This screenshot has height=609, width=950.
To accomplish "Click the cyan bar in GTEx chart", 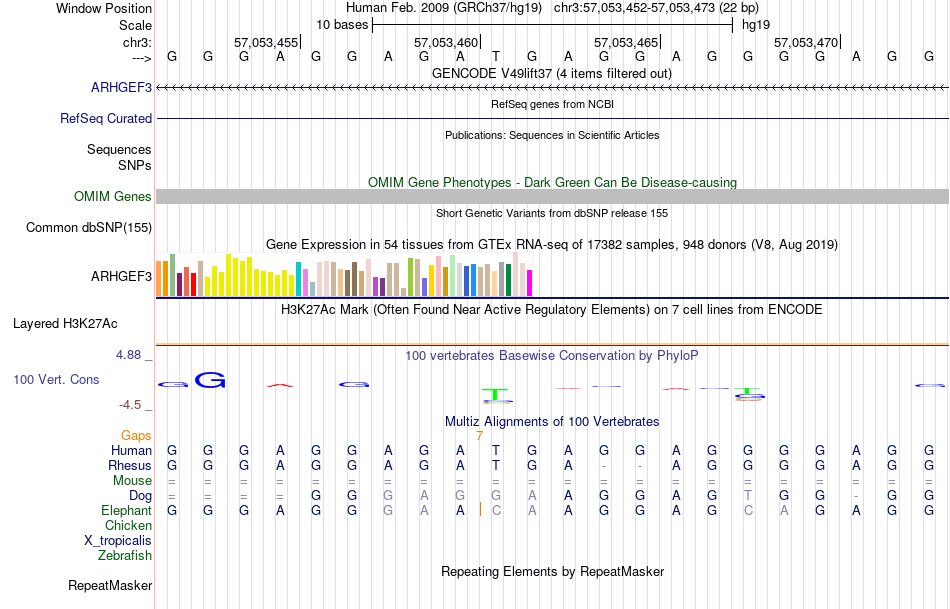I will pos(298,279).
